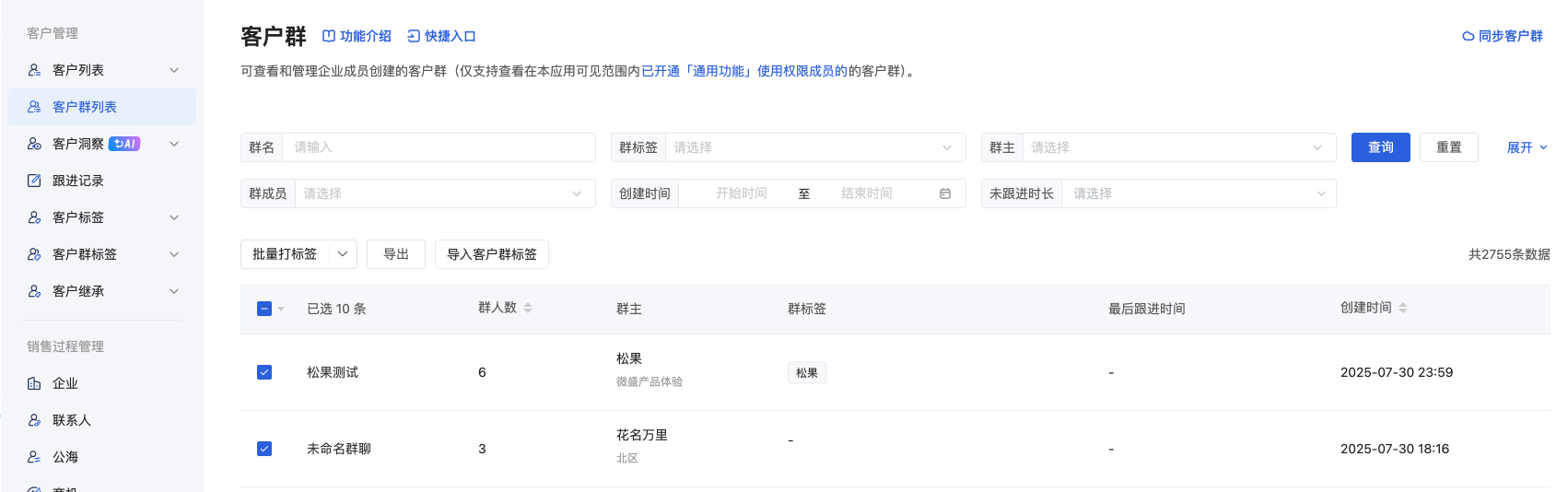Click the calendar icon in 创建时间
This screenshot has height=492, width=1568.
pos(945,193)
